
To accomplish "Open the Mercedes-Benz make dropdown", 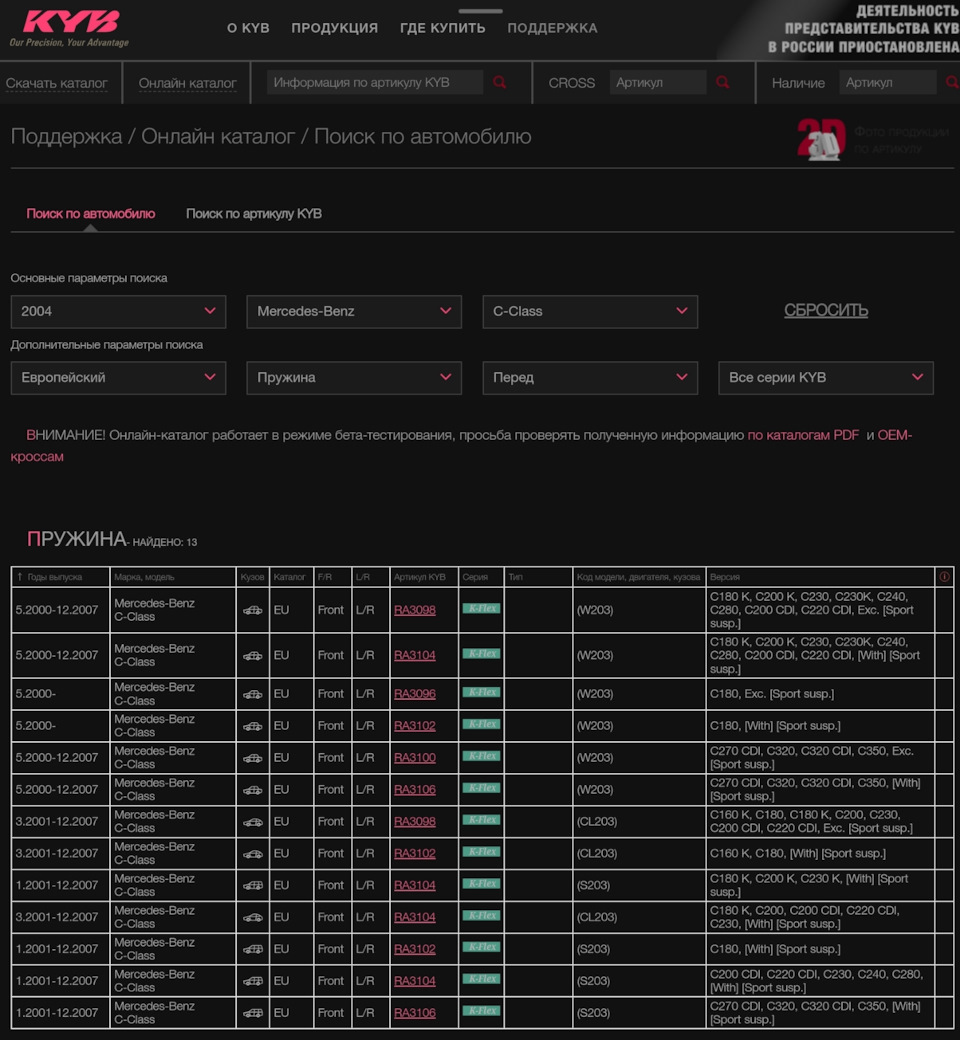I will click(354, 312).
